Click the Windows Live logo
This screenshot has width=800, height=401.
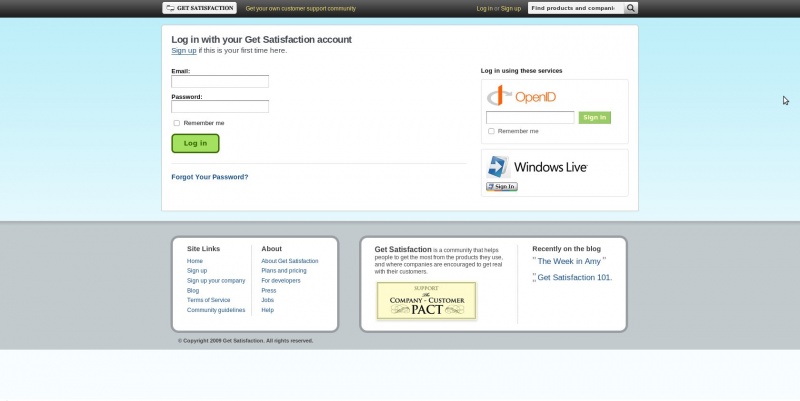click(537, 166)
